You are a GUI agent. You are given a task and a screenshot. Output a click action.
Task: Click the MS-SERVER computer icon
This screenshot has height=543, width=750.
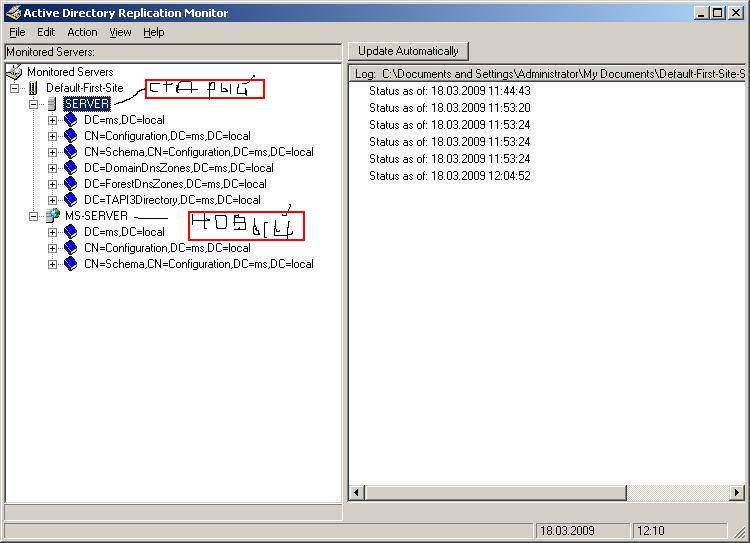[x=53, y=216]
